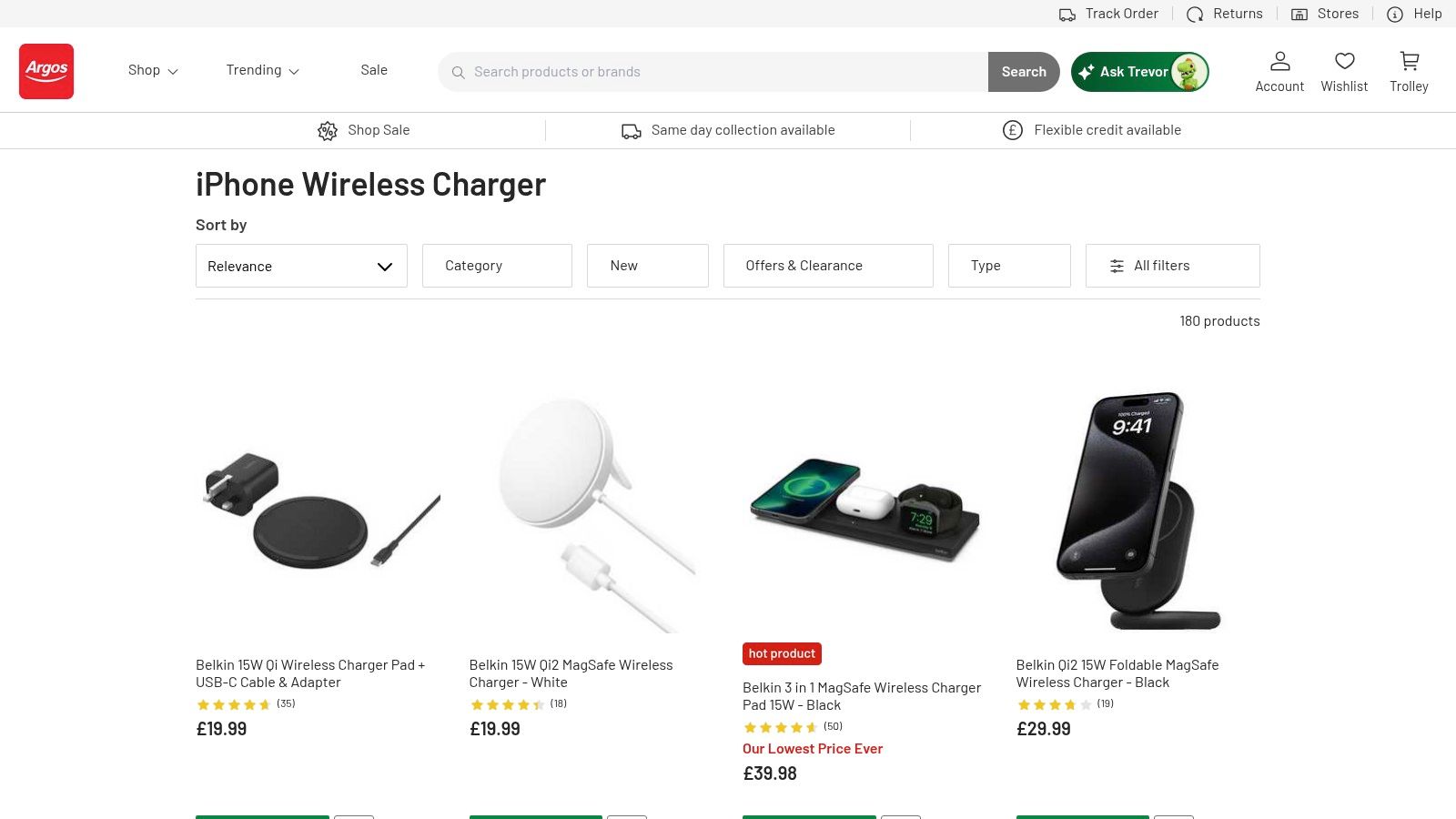Expand the Shop menu

point(153,70)
